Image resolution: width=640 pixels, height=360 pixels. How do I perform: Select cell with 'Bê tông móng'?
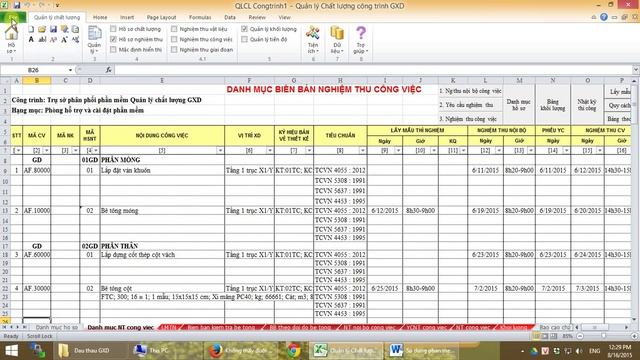tap(162, 211)
